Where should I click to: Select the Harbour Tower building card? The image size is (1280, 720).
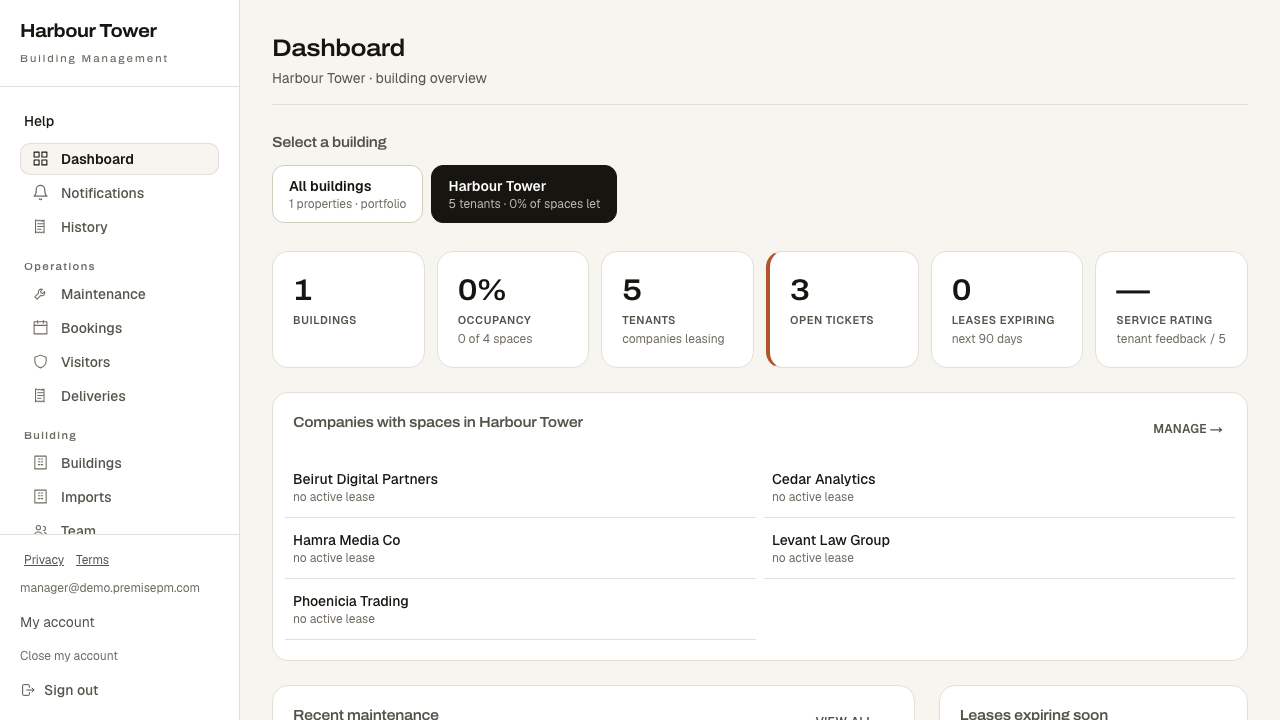tap(524, 194)
